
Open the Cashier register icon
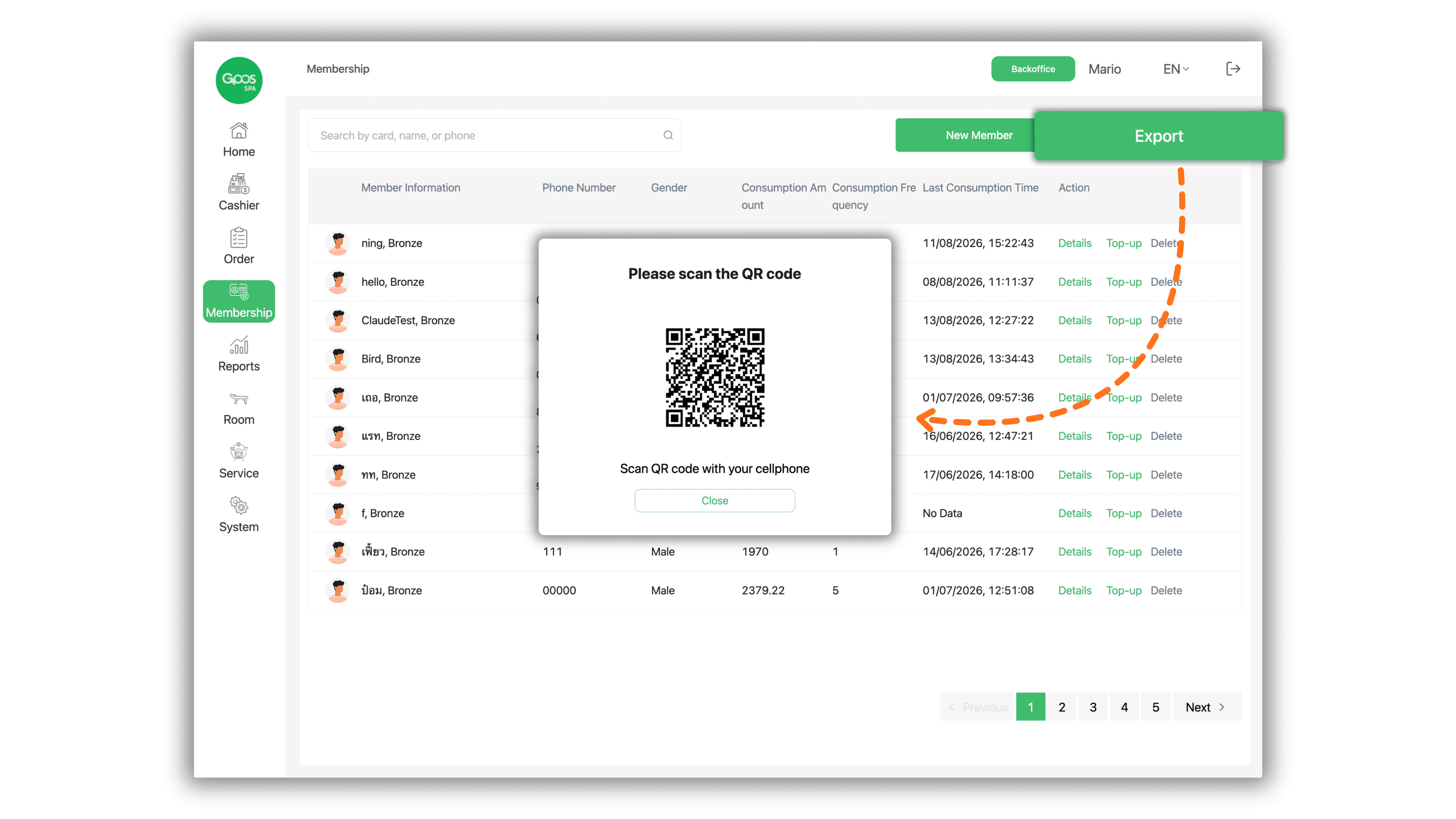[x=238, y=184]
